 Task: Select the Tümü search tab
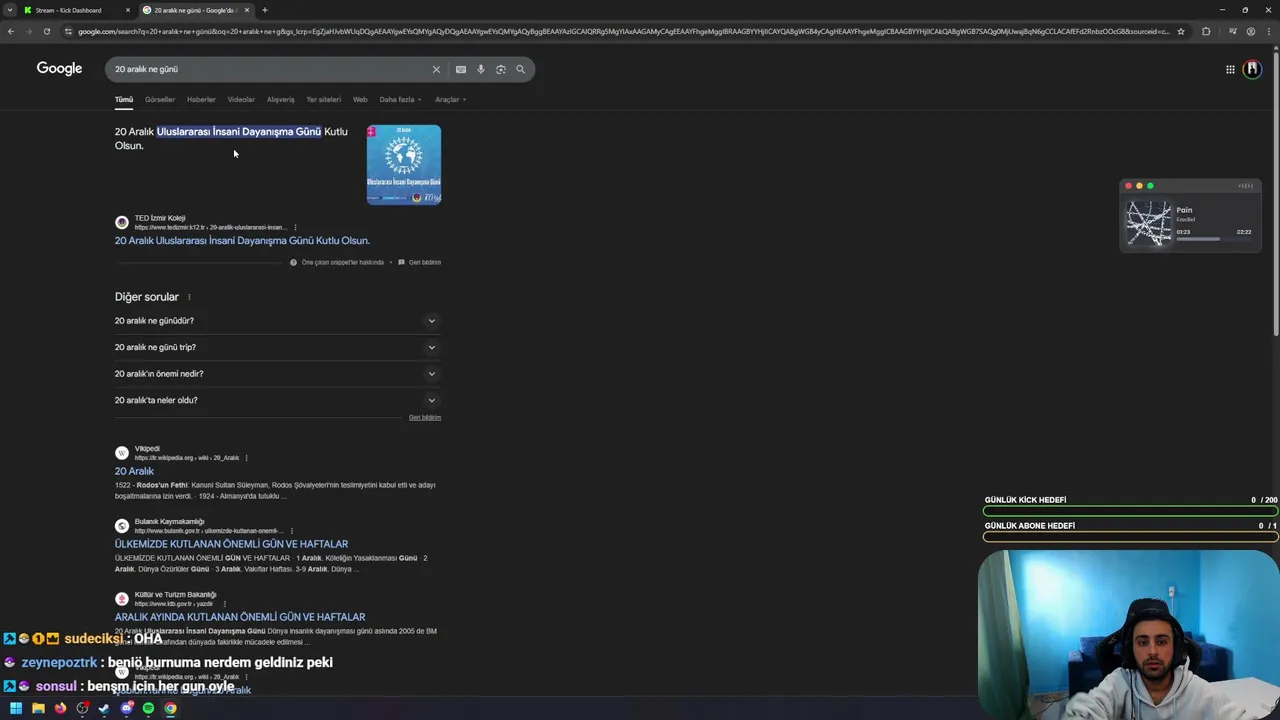pos(124,99)
